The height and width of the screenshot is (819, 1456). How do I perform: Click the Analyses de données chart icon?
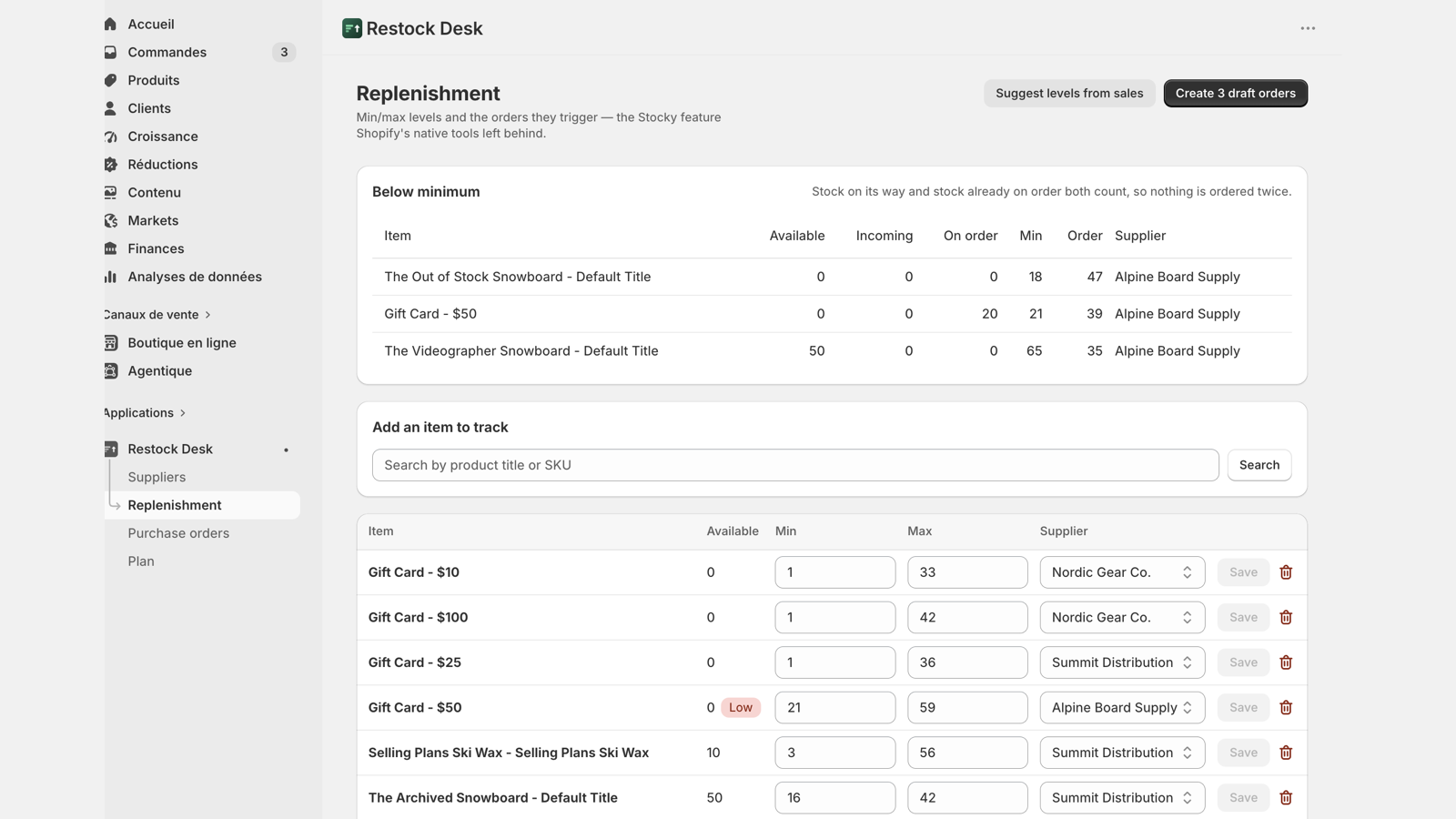(110, 277)
